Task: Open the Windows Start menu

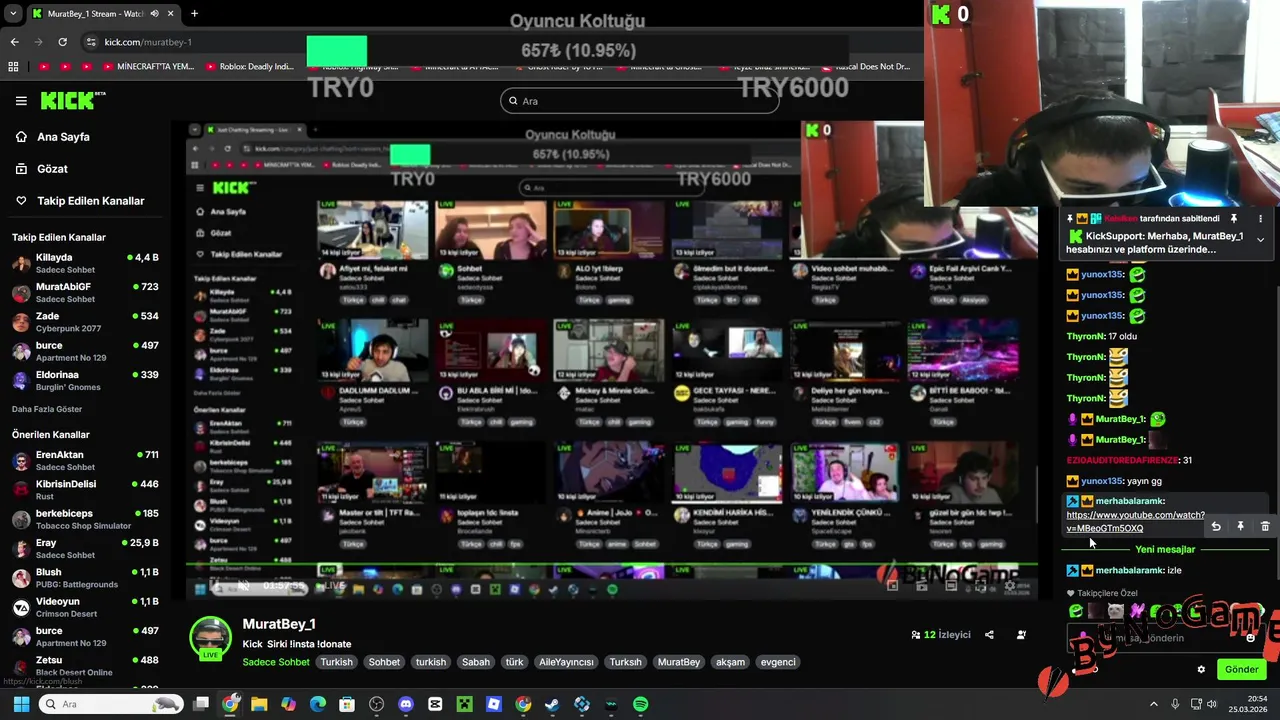Action: point(21,704)
